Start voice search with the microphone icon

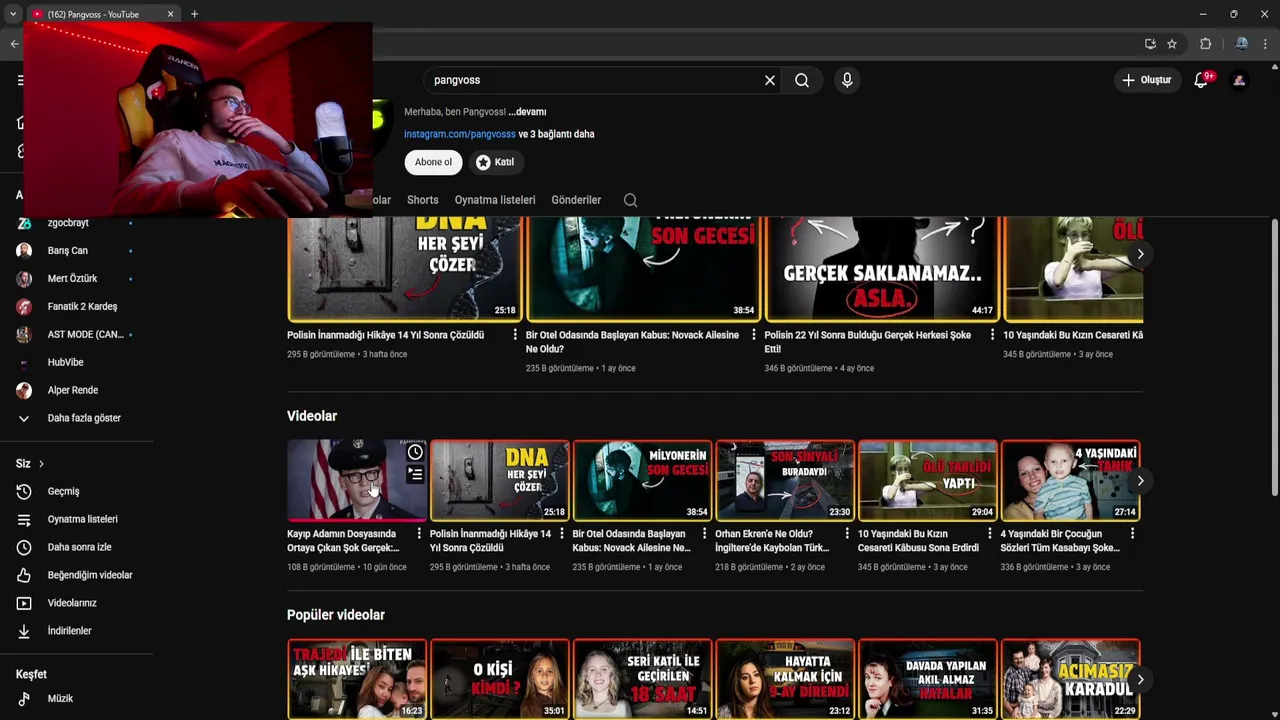pyautogui.click(x=847, y=80)
